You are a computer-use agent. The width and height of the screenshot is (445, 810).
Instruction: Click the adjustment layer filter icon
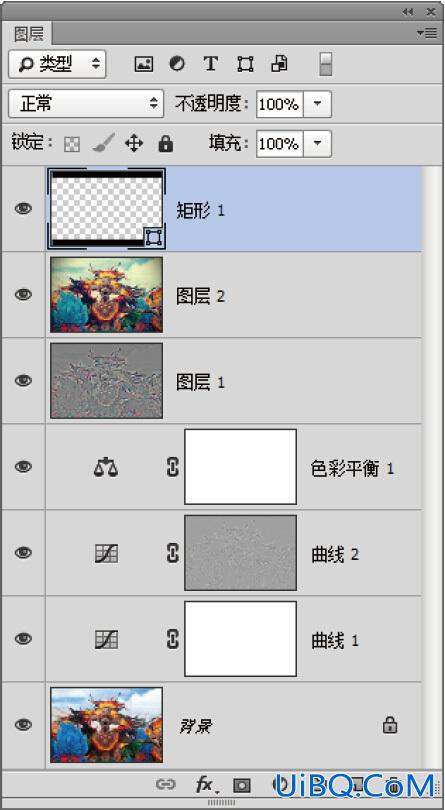click(177, 64)
